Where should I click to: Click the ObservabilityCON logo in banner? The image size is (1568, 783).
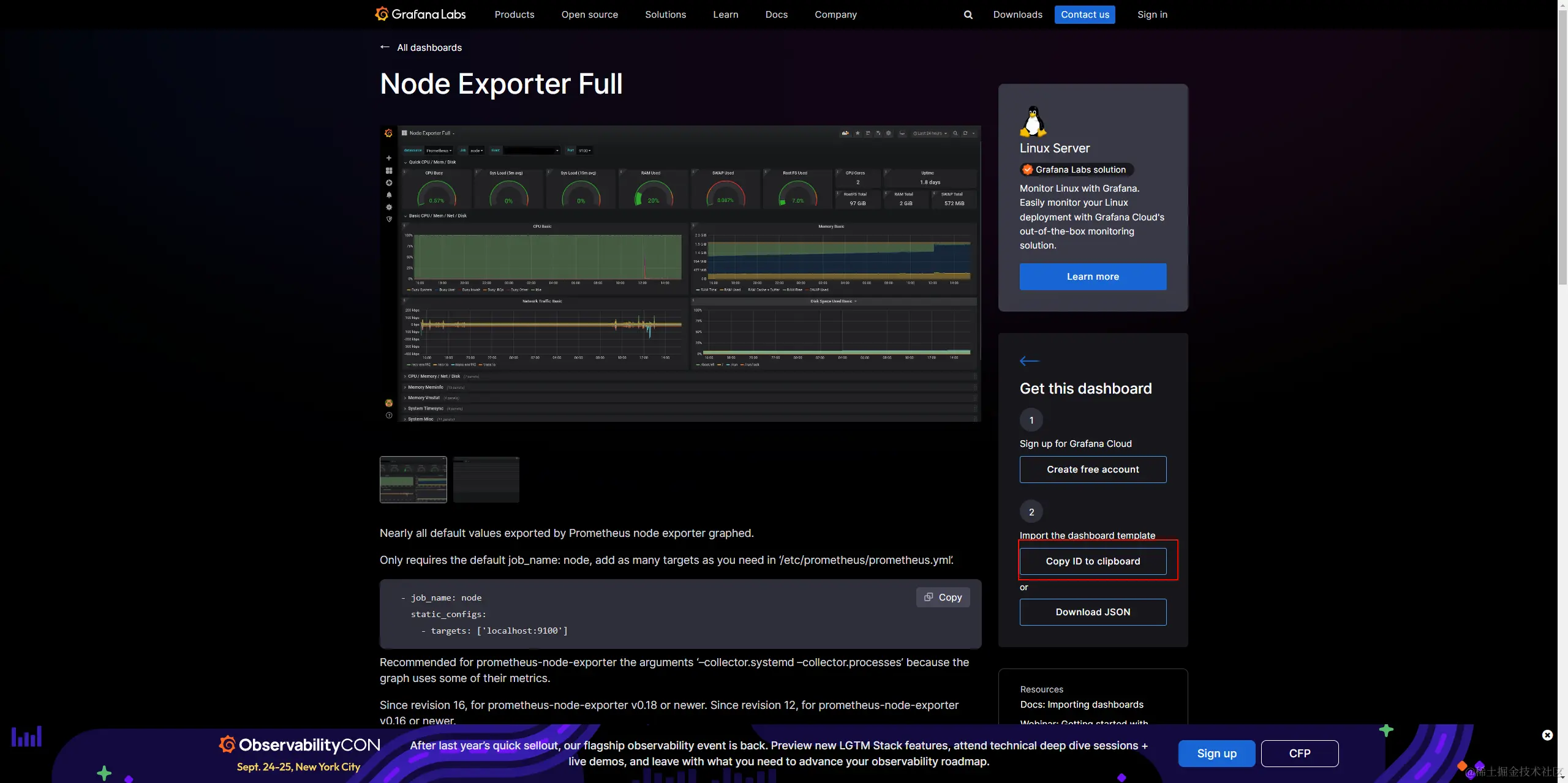point(300,745)
